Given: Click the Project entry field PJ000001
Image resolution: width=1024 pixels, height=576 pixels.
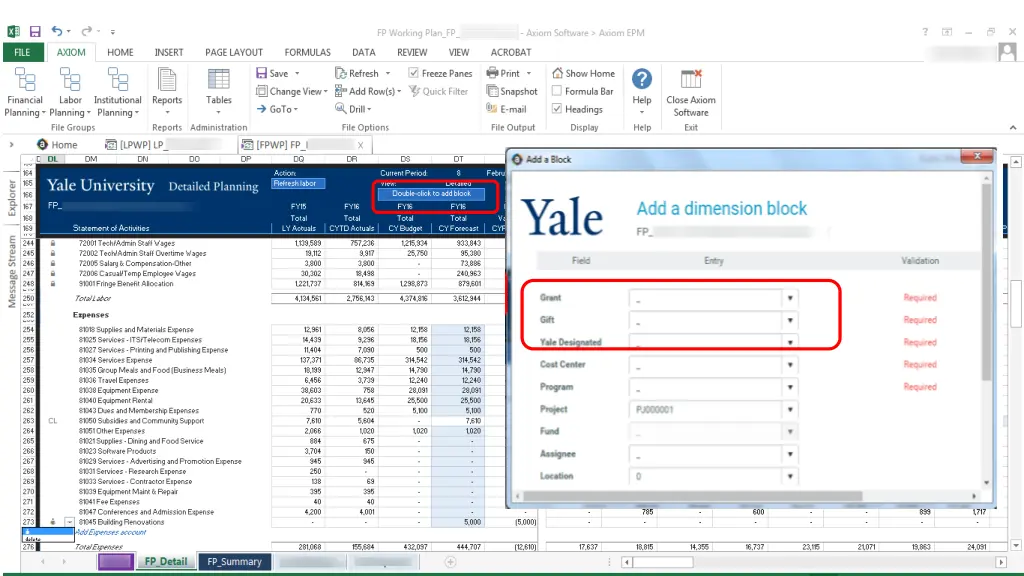Looking at the screenshot, I should (705, 409).
